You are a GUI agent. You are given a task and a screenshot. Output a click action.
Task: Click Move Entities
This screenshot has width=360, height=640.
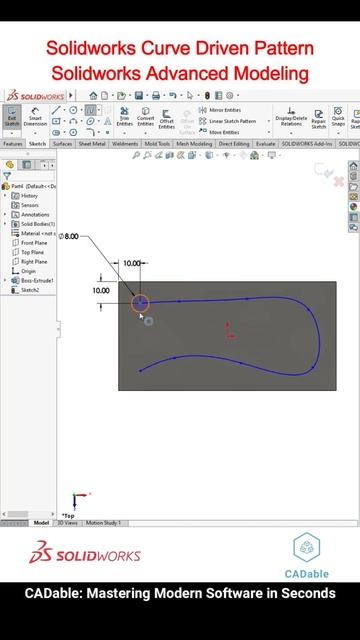tap(219, 132)
